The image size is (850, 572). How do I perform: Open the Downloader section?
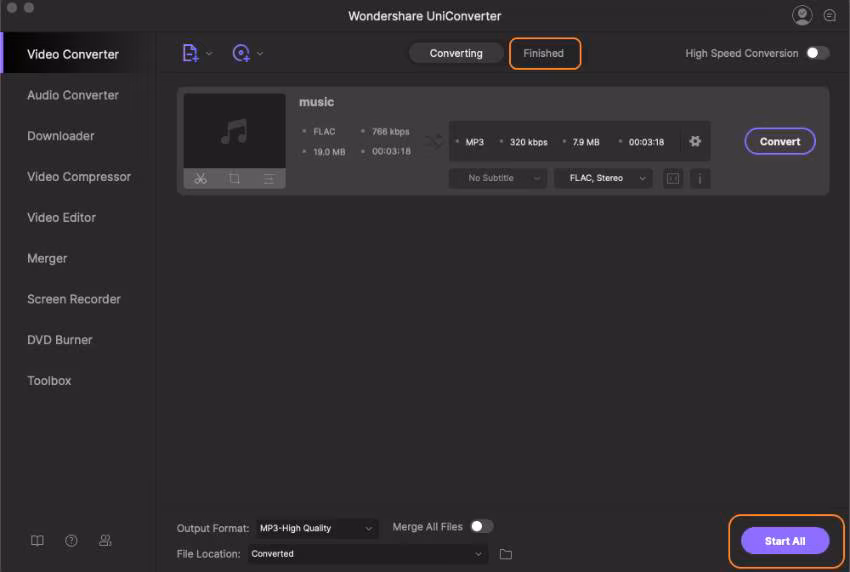pyautogui.click(x=61, y=136)
